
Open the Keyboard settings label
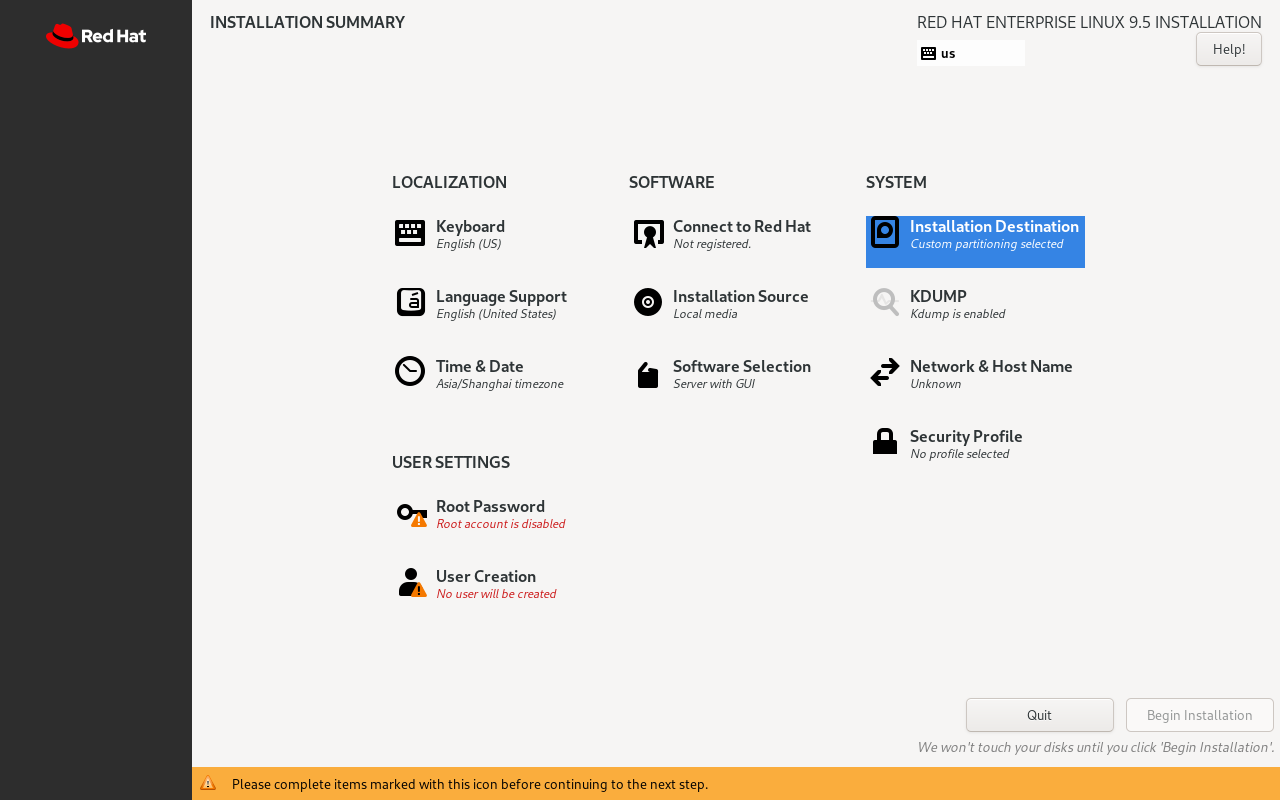470,226
